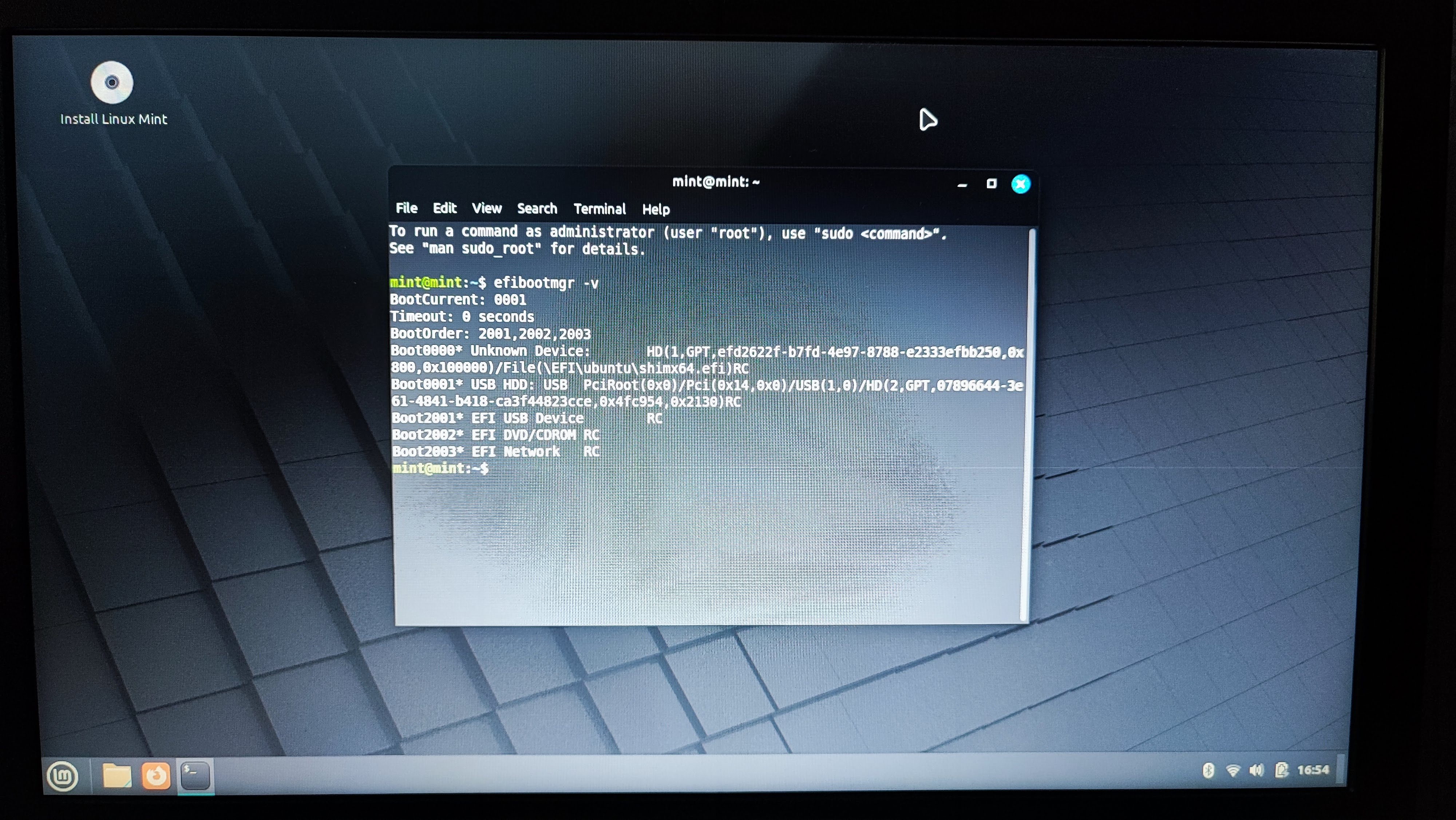Open the File menu in terminal

coord(406,208)
